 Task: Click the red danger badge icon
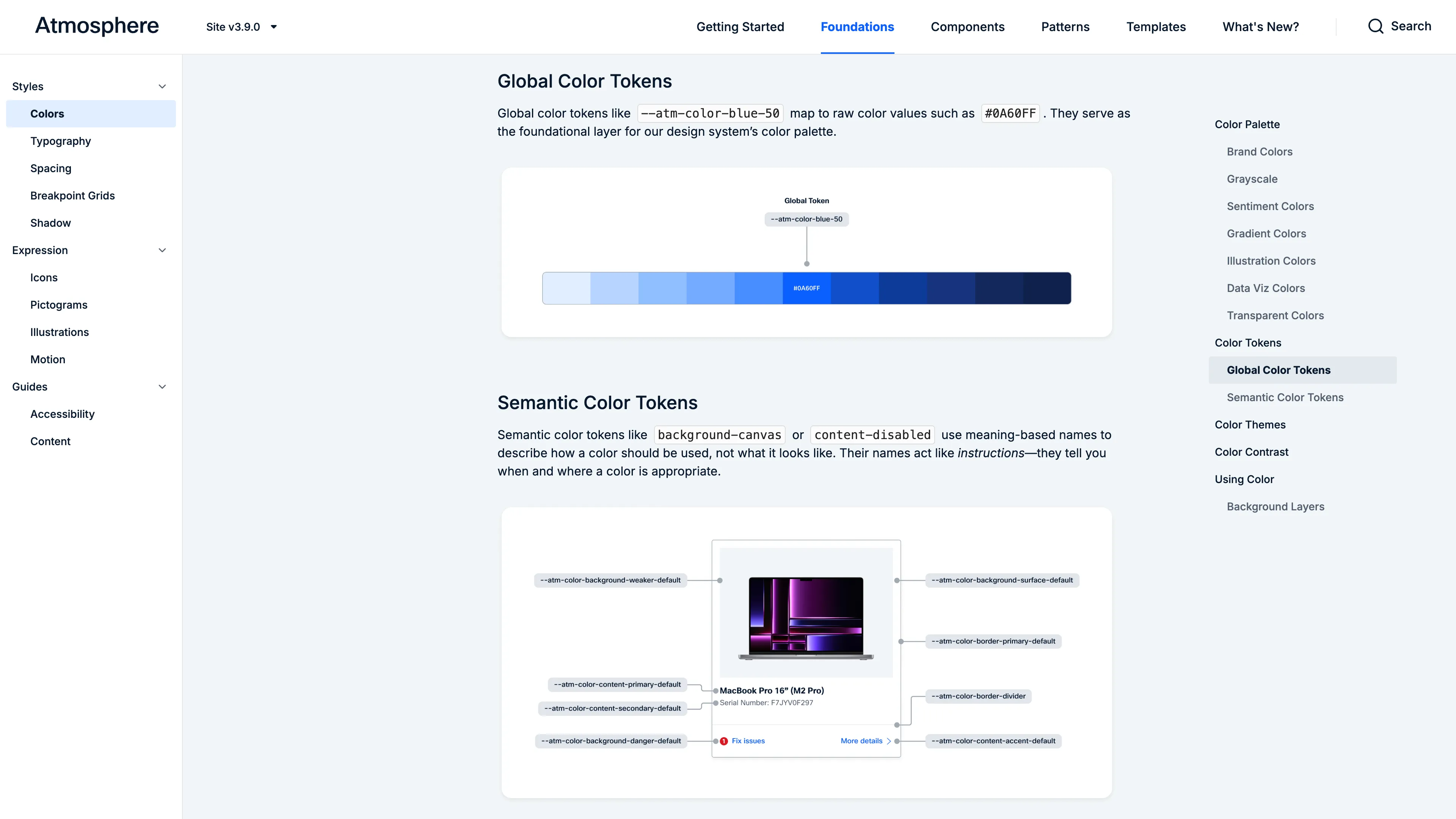(x=723, y=741)
